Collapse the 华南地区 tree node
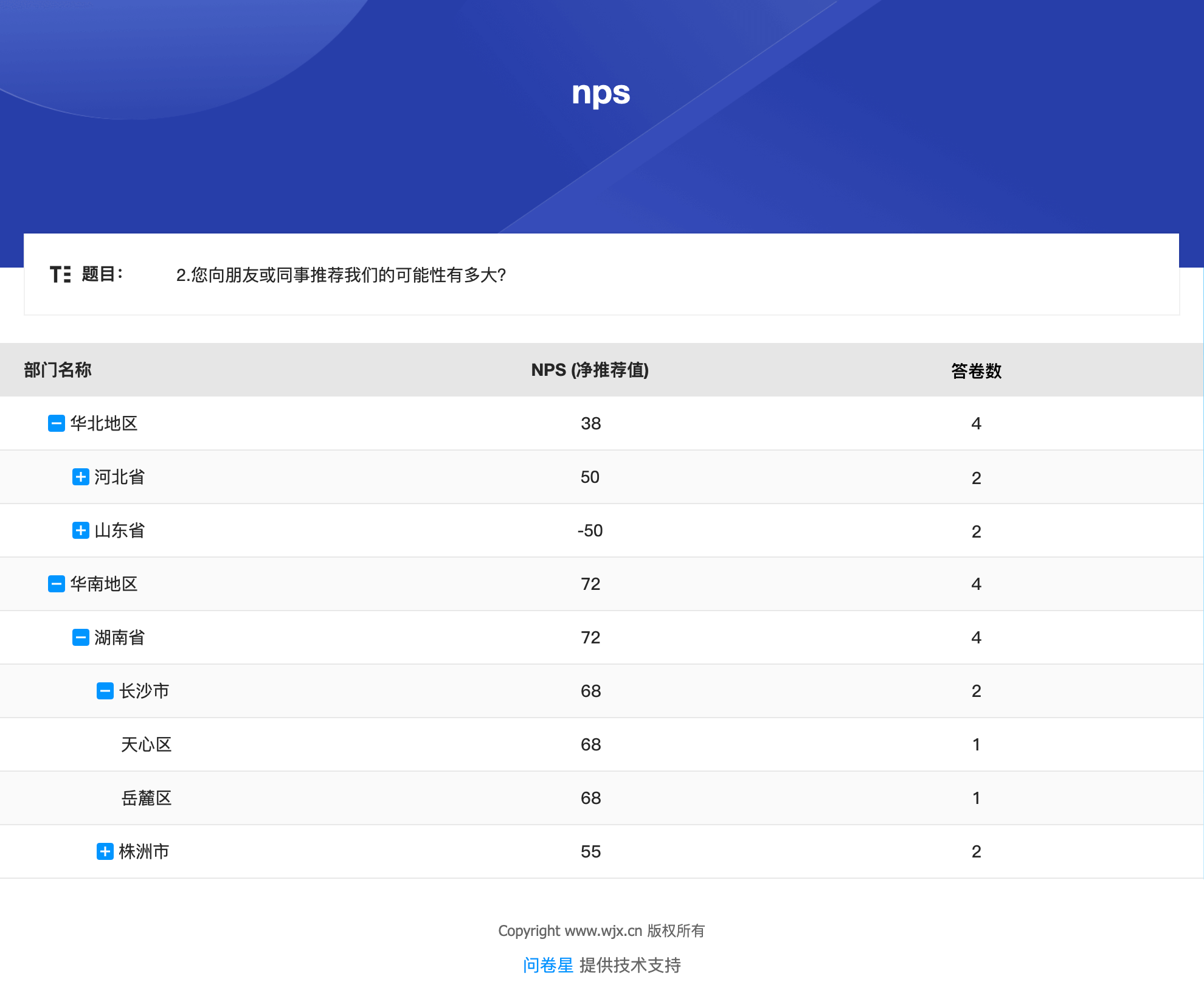This screenshot has height=1001, width=1204. pyautogui.click(x=57, y=584)
